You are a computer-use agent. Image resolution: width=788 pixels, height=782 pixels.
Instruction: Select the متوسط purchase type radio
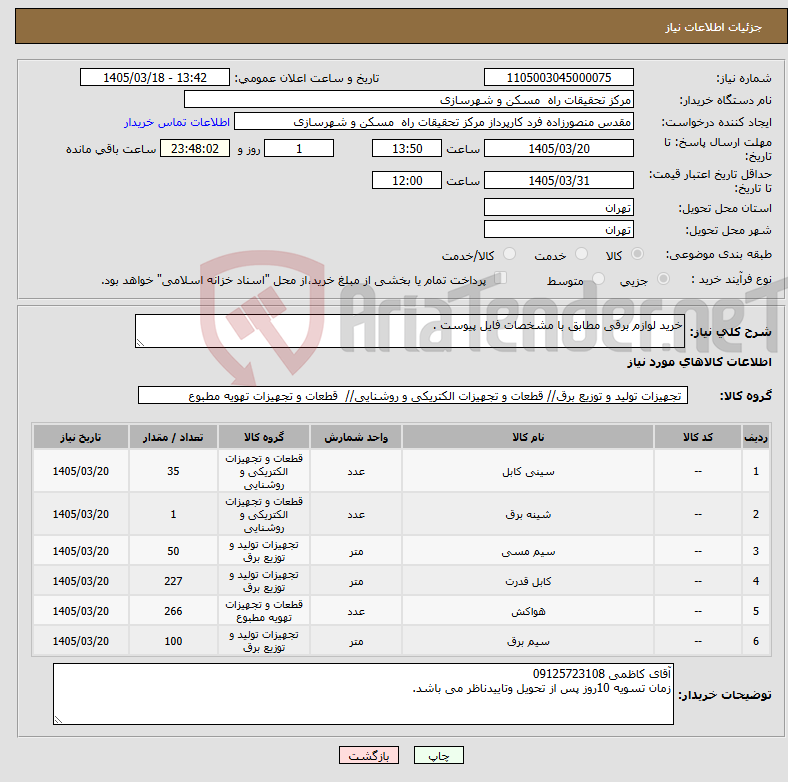[x=598, y=278]
